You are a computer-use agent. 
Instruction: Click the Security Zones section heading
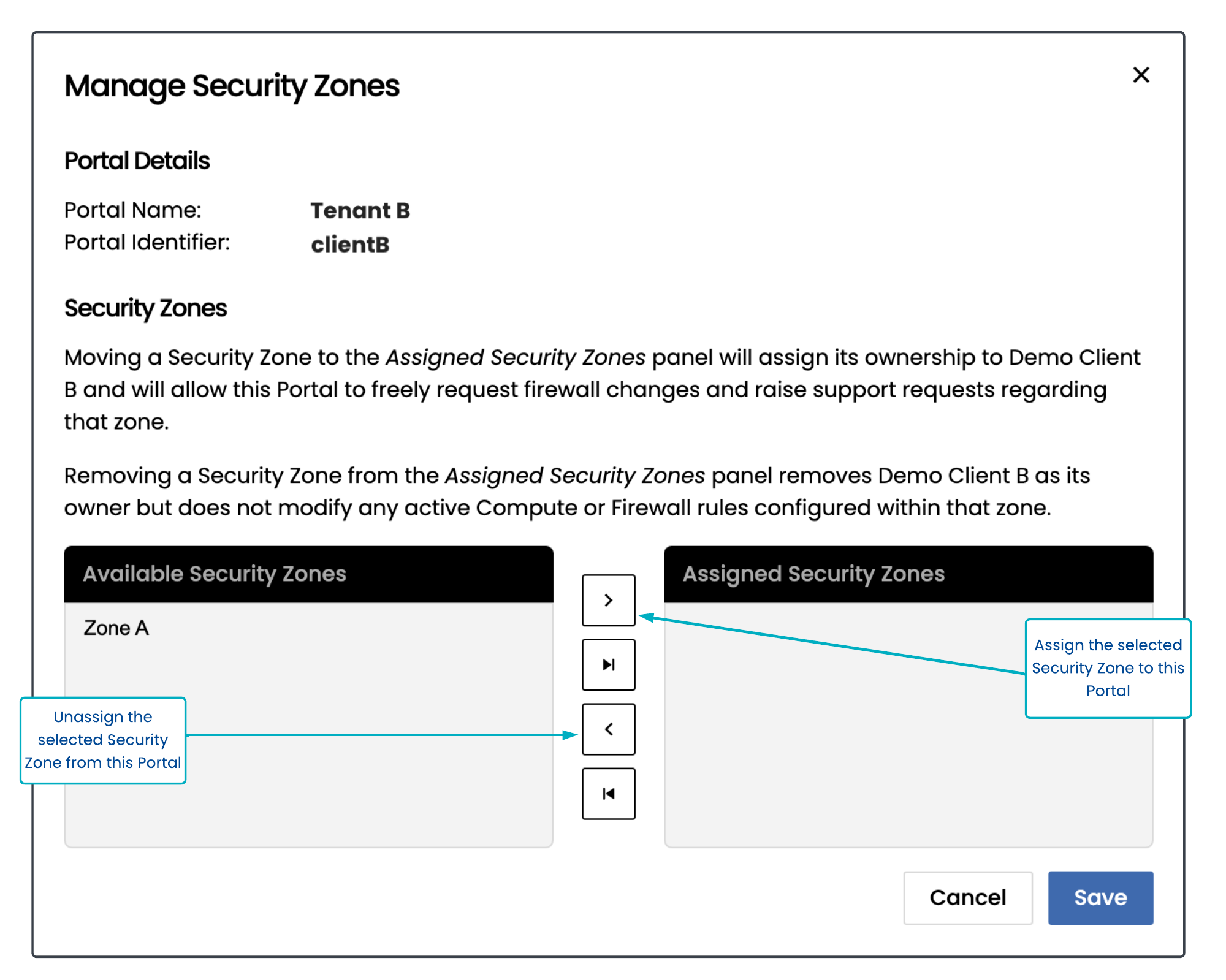[145, 308]
